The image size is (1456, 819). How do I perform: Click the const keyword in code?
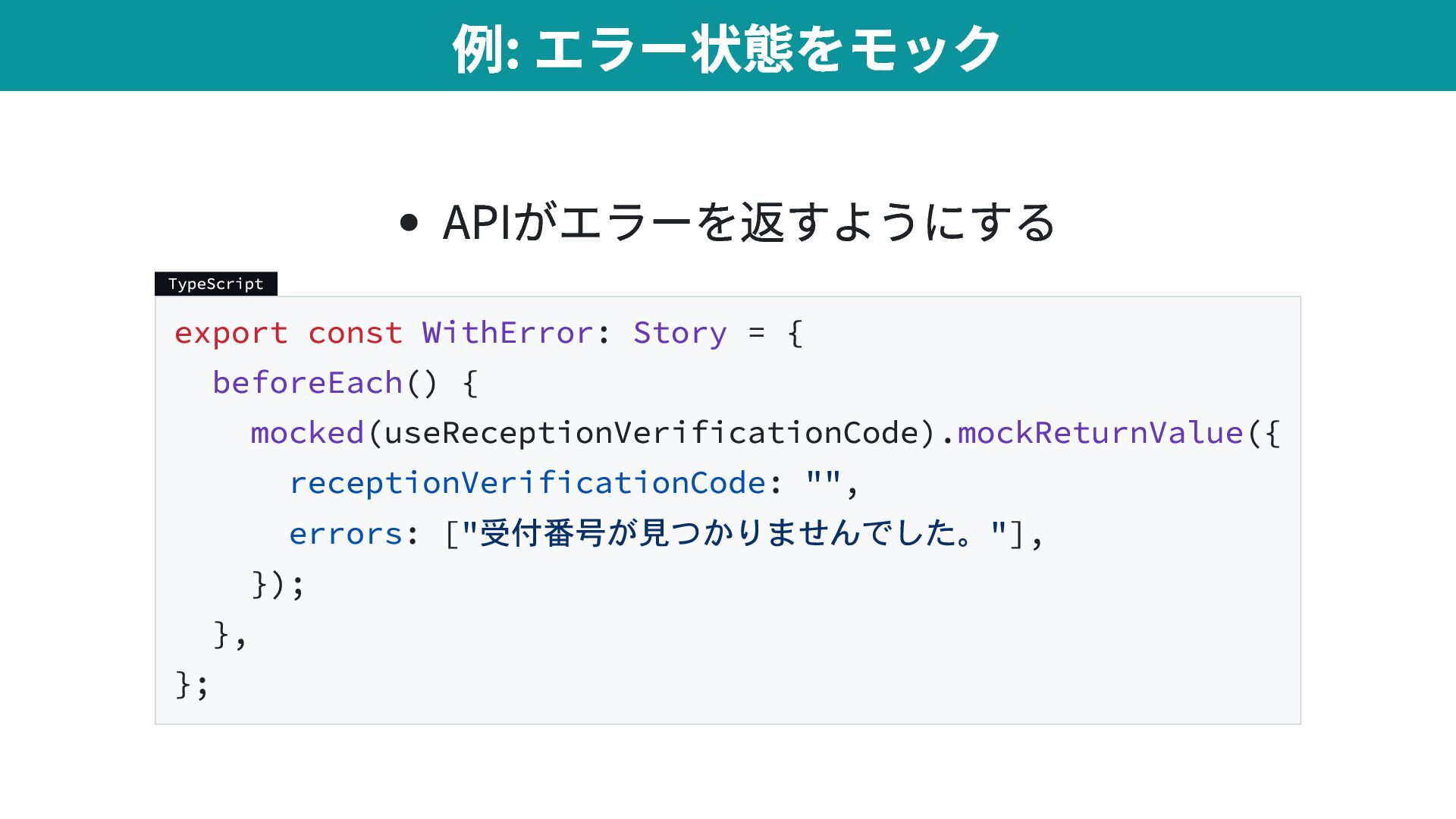coord(355,333)
